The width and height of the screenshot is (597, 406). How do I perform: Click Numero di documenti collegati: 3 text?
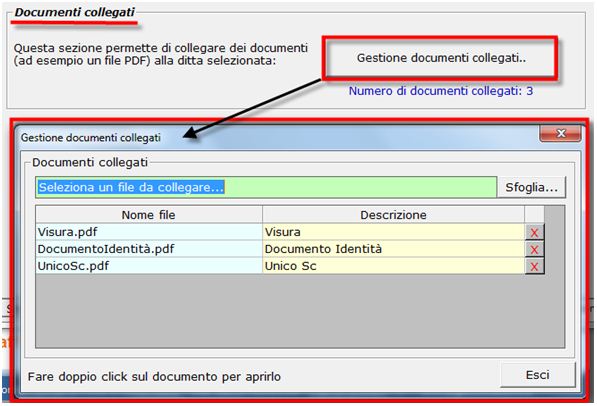pyautogui.click(x=441, y=91)
